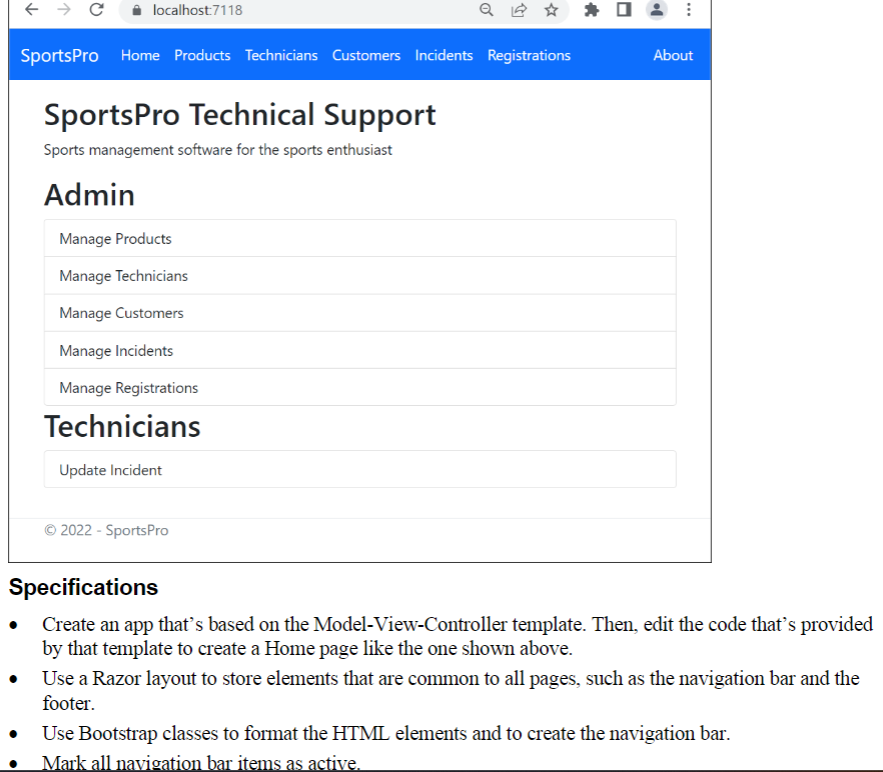Screen dimensions: 883x772
Task: Select the Technicians navigation link
Action: pos(281,55)
